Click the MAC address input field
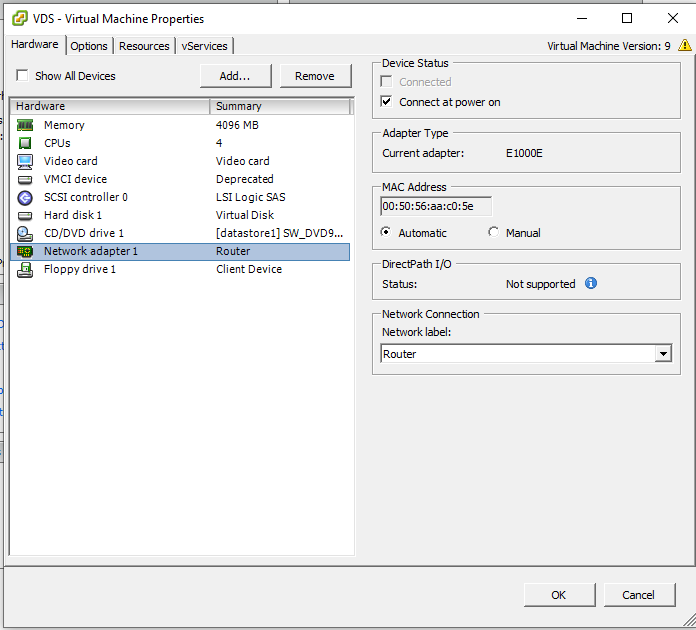The image size is (696, 630). [x=436, y=206]
